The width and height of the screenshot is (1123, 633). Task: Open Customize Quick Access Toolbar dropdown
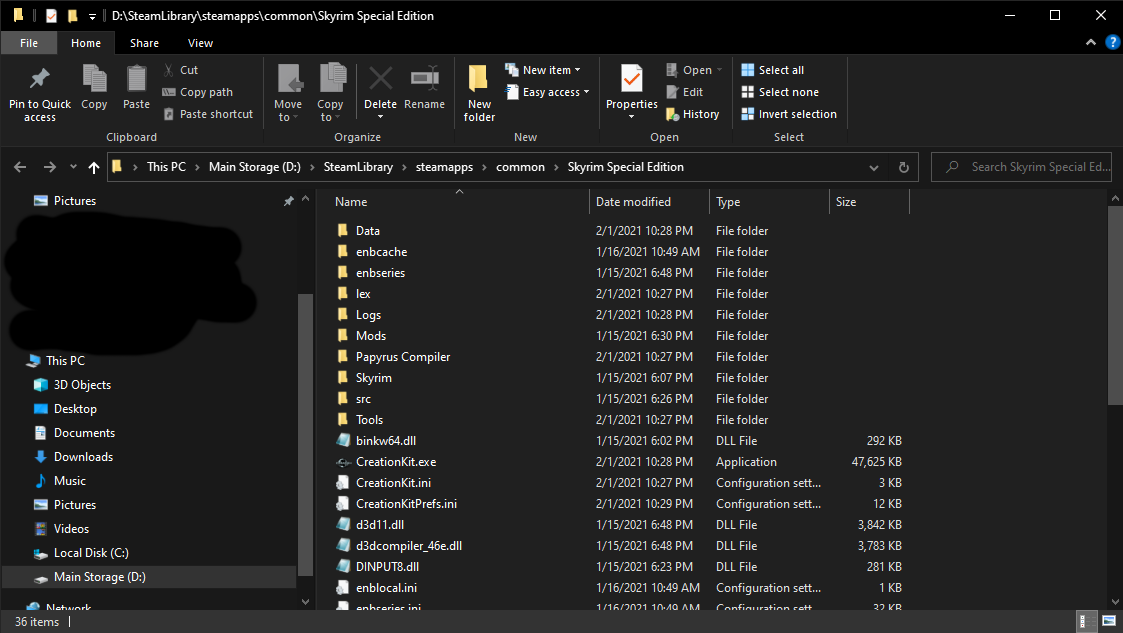92,16
